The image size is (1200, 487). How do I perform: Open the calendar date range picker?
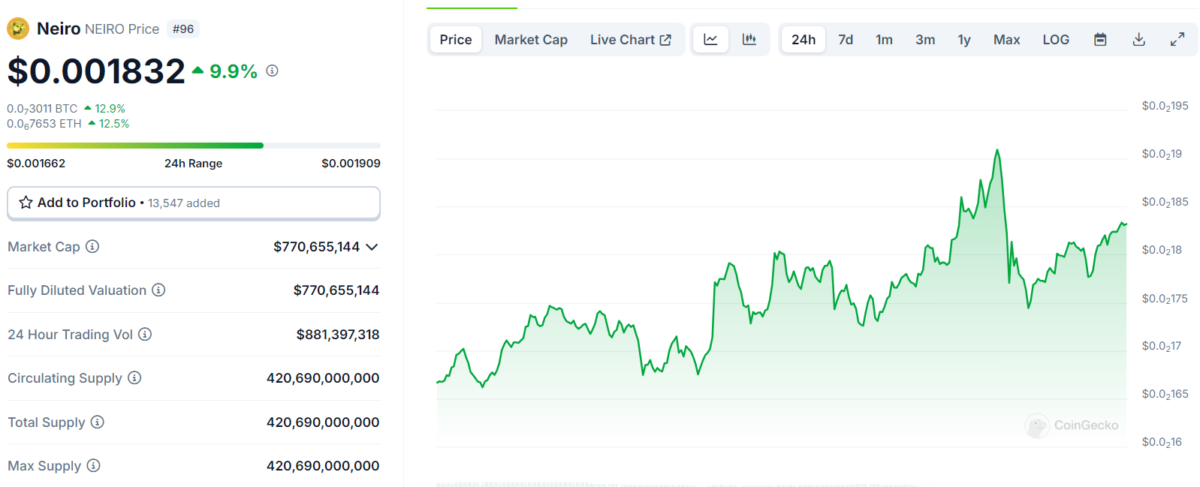pos(1100,40)
